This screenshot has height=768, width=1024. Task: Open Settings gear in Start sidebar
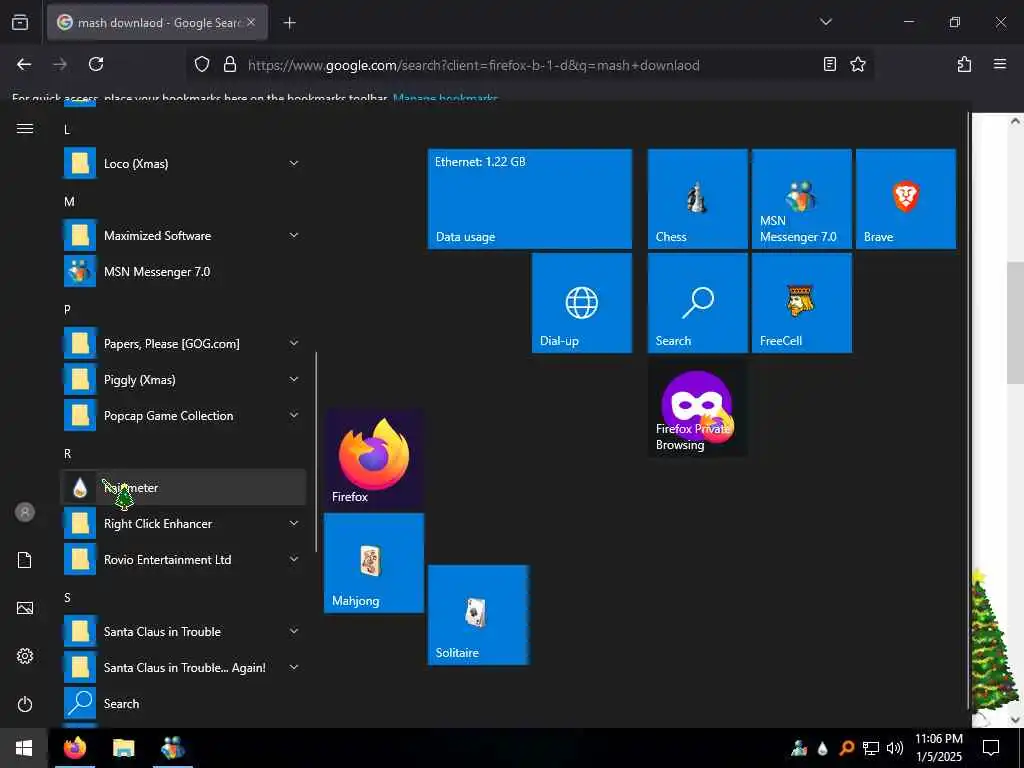tap(25, 656)
